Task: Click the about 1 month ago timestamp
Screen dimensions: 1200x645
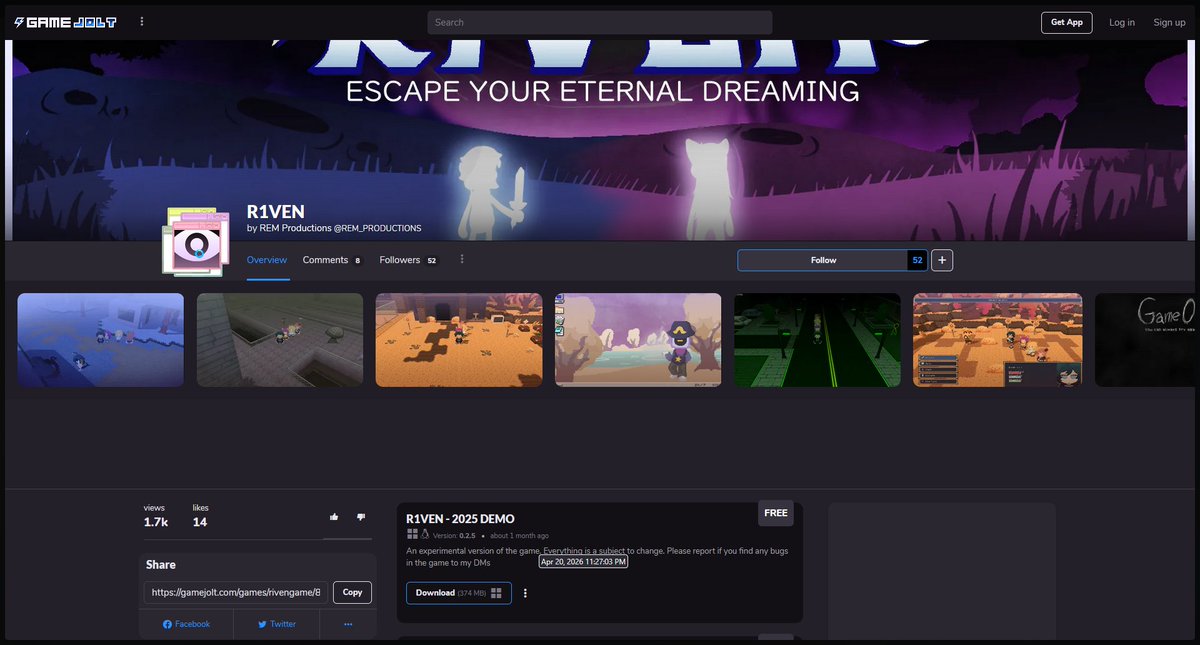Action: coord(519,536)
